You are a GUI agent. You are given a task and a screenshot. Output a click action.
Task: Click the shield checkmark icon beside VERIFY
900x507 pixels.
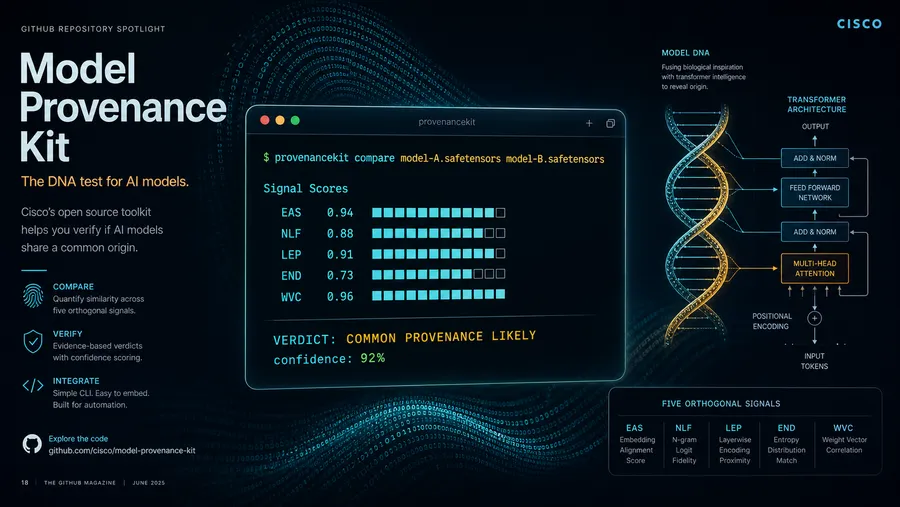(33, 342)
